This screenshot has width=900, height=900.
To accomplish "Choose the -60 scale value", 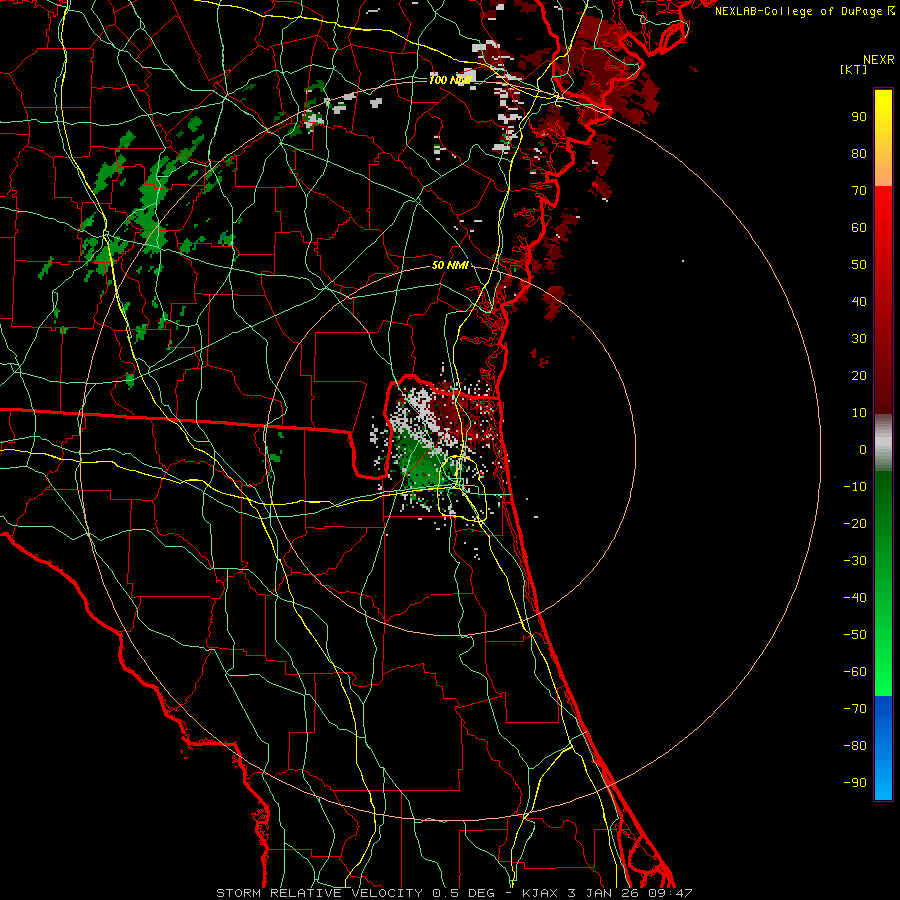I will pyautogui.click(x=855, y=672).
